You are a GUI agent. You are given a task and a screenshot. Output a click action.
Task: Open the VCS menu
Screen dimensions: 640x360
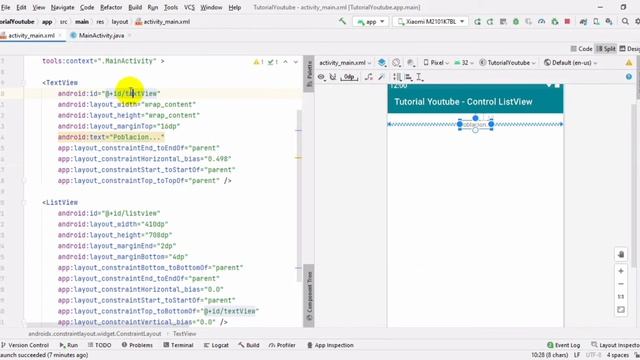pos(189,7)
